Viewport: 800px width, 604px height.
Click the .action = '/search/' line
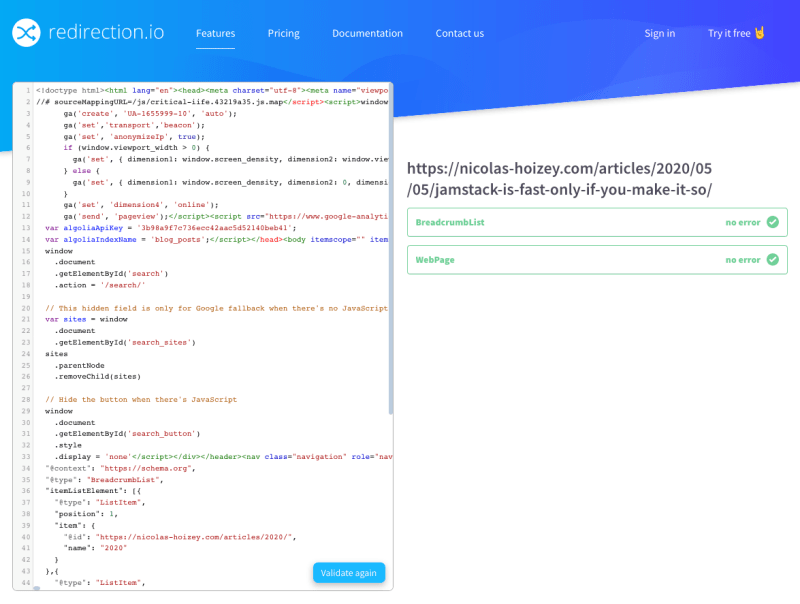[99, 285]
